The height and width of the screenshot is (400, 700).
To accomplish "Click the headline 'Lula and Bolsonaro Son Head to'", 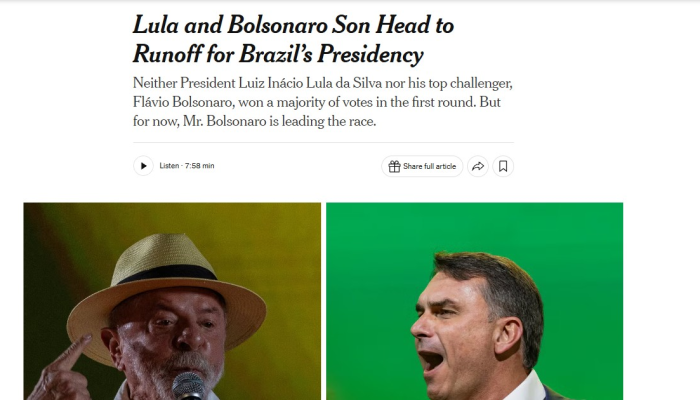I will [293, 25].
